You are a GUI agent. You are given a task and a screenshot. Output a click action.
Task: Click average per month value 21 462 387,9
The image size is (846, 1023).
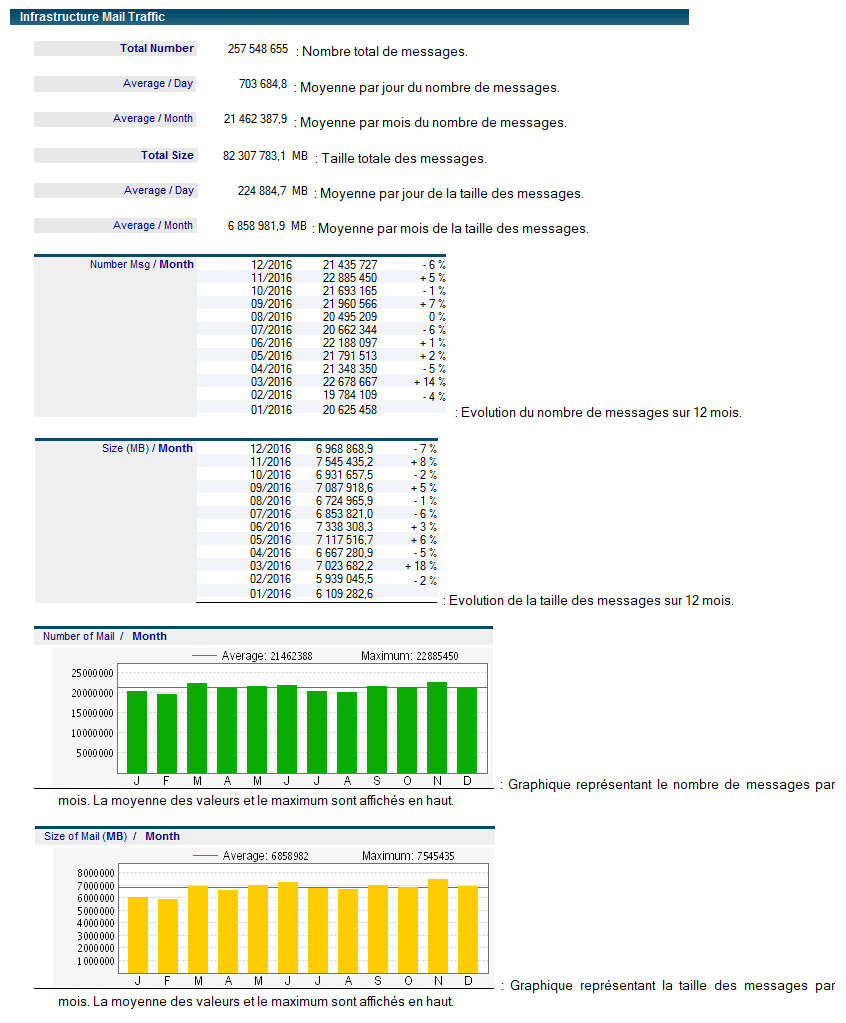255,119
